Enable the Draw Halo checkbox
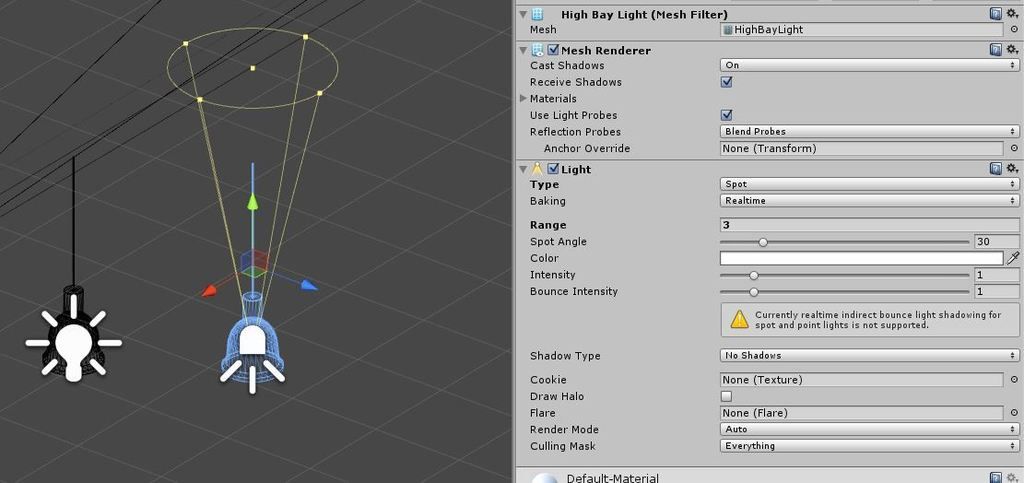1024x483 pixels. click(x=726, y=396)
